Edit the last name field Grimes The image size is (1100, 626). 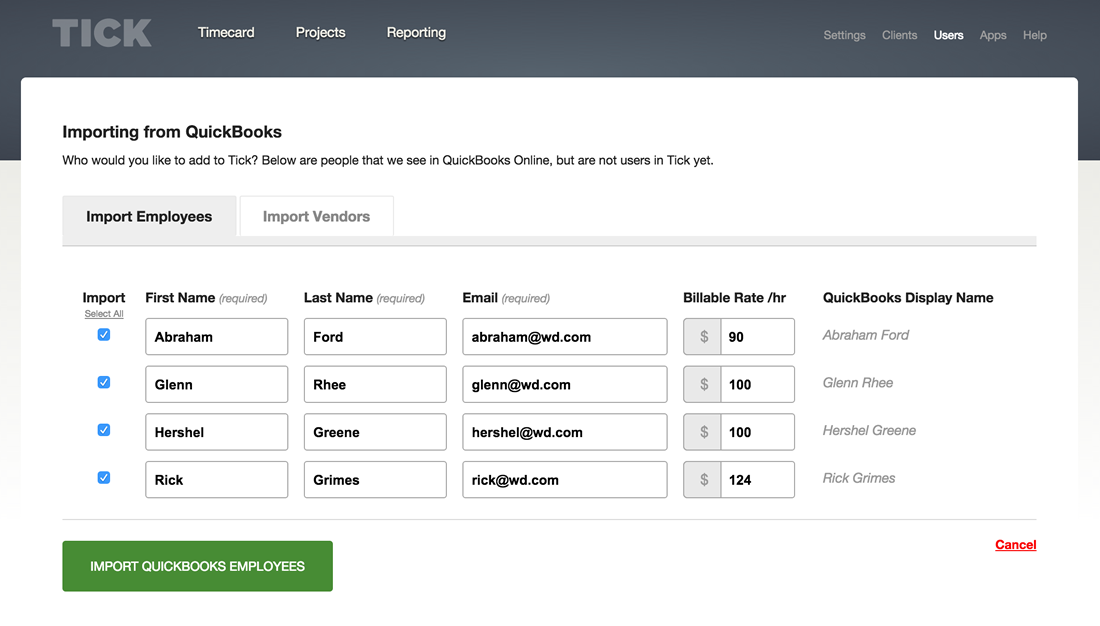pos(375,480)
